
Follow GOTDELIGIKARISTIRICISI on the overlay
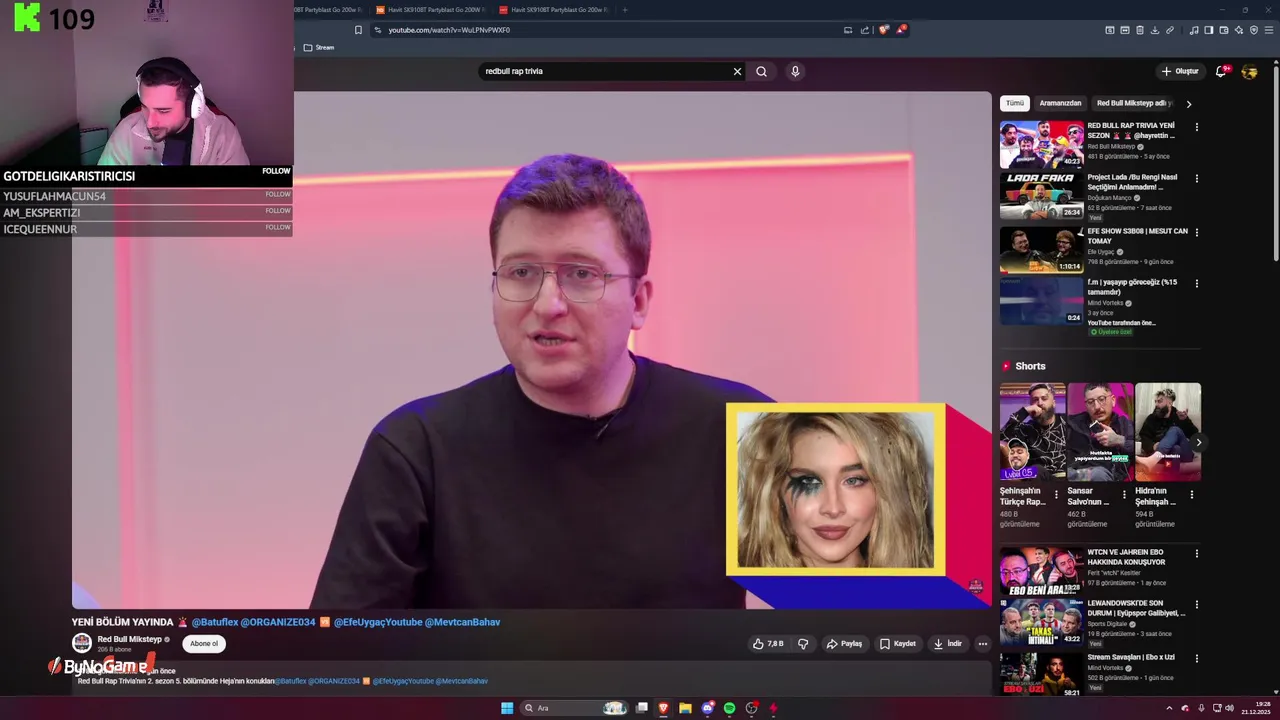click(276, 171)
